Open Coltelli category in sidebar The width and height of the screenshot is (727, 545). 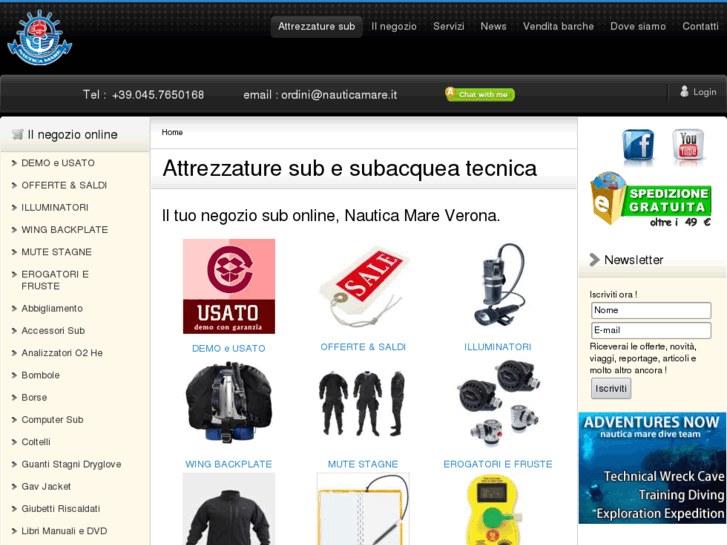tap(36, 442)
